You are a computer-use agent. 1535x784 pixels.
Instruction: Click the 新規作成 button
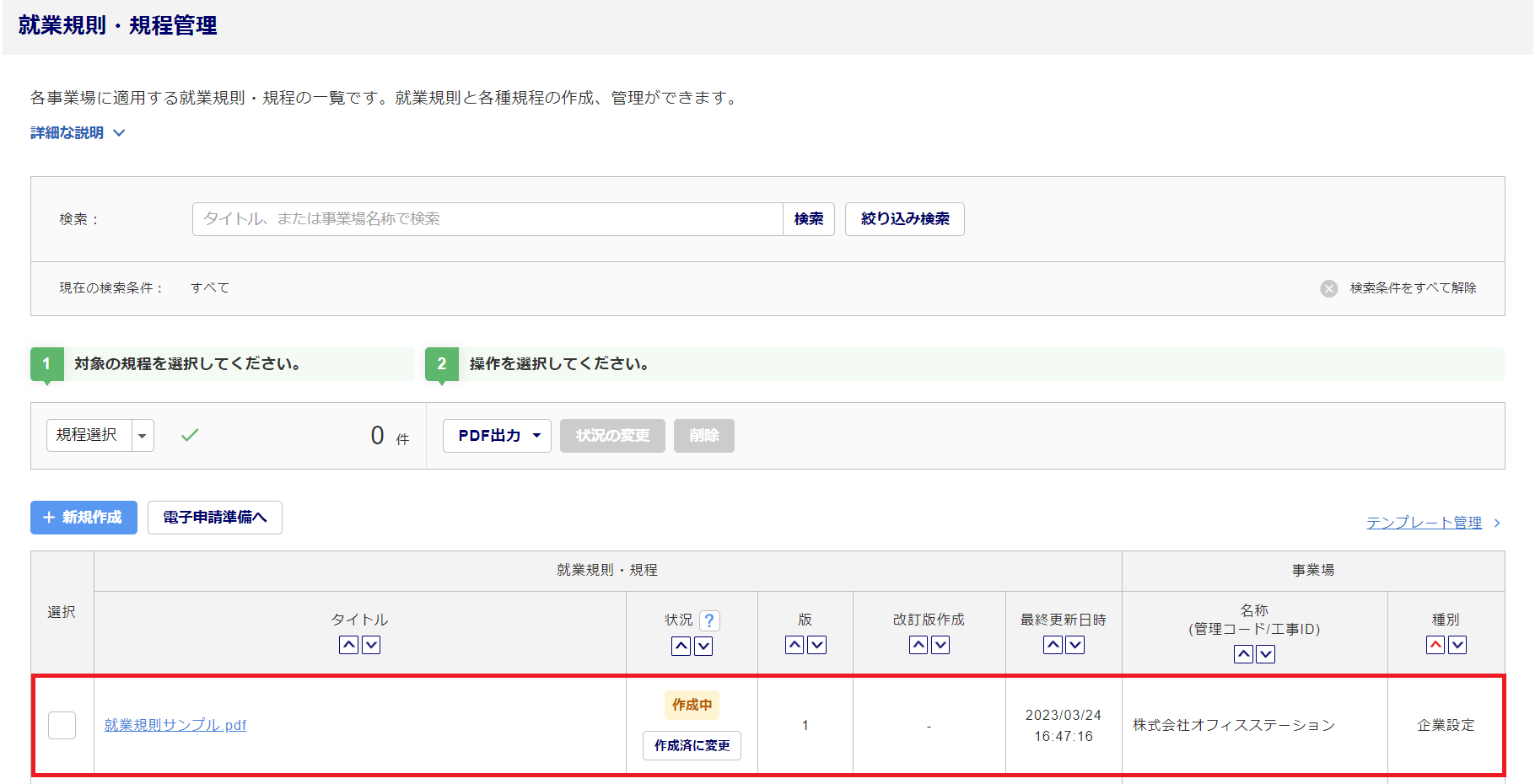click(83, 518)
